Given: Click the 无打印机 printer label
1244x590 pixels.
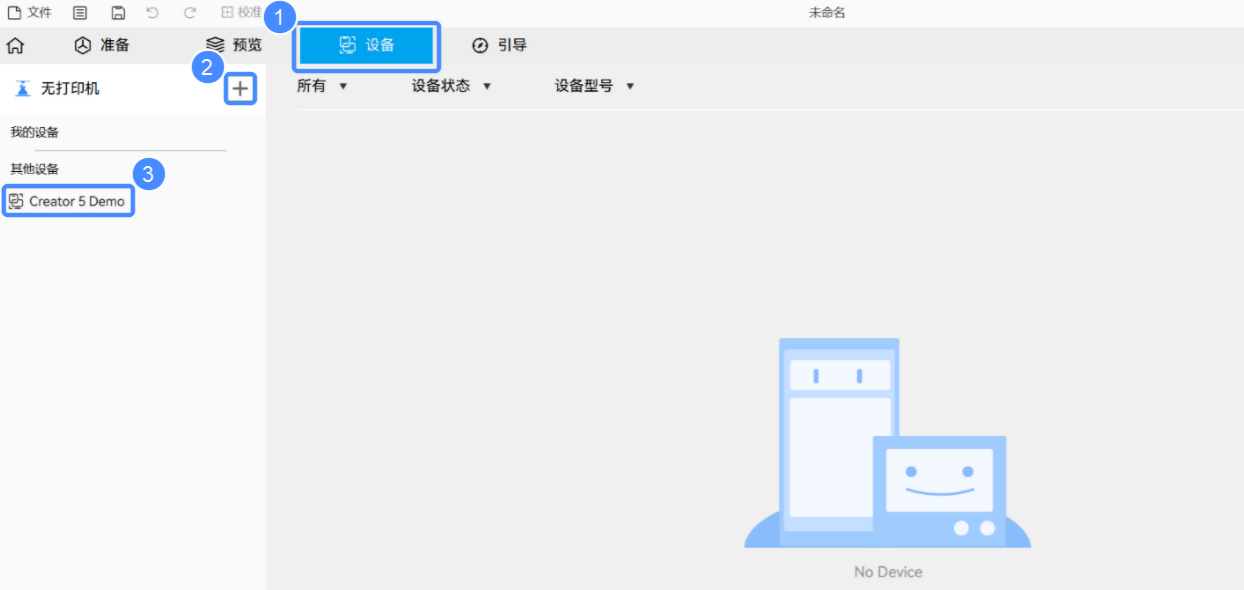Looking at the screenshot, I should [70, 89].
